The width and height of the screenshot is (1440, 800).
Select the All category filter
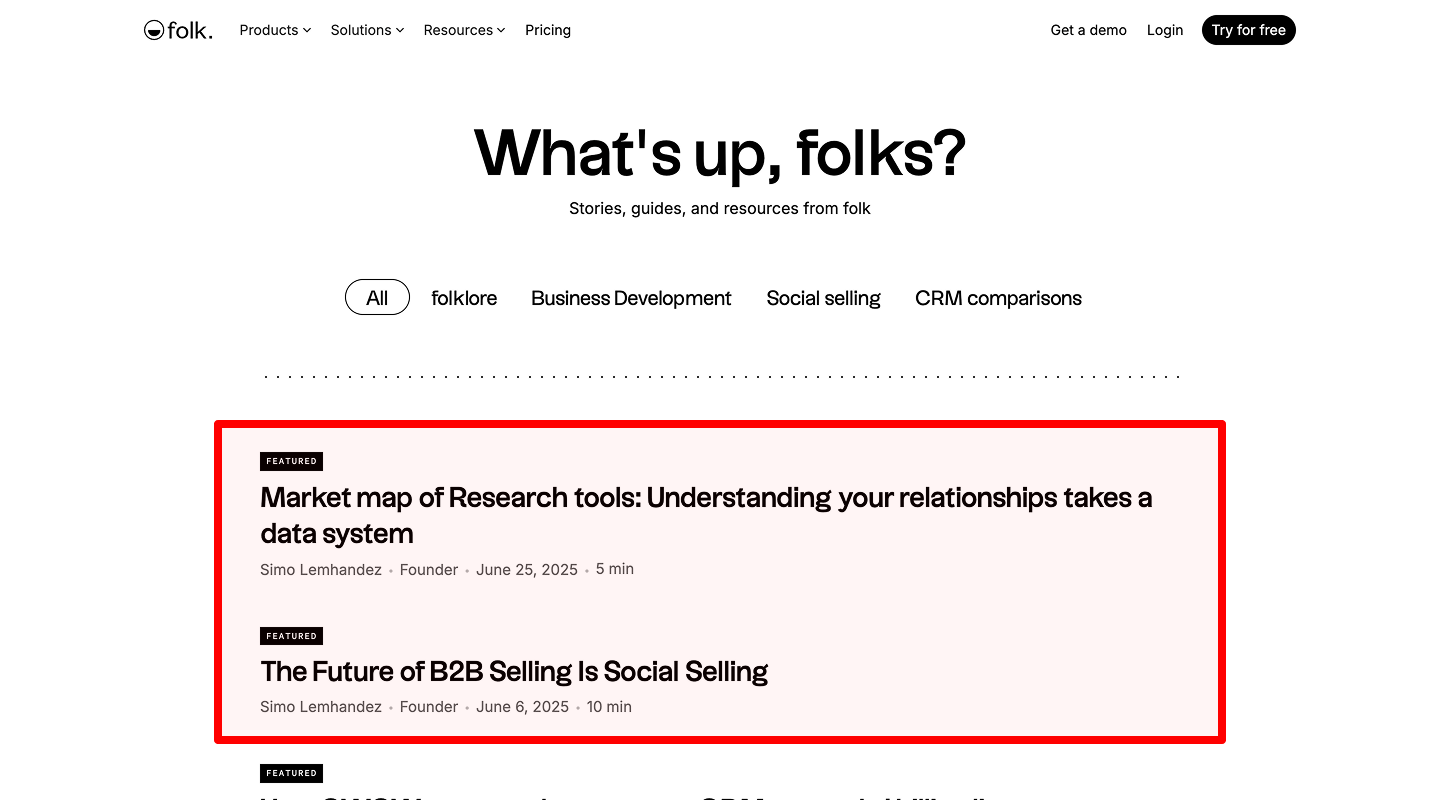coord(377,297)
